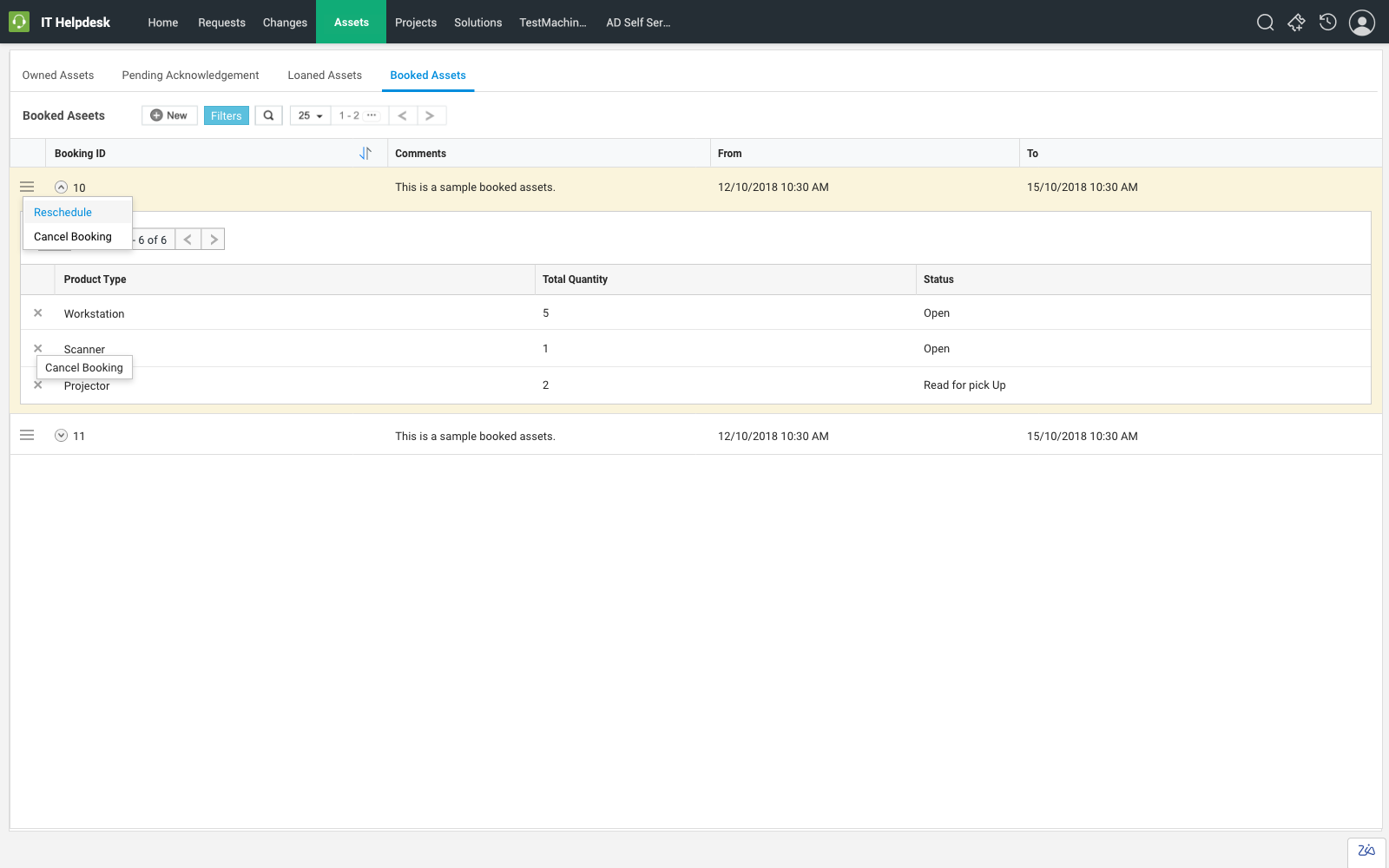Go to next page of bookings

(x=431, y=115)
